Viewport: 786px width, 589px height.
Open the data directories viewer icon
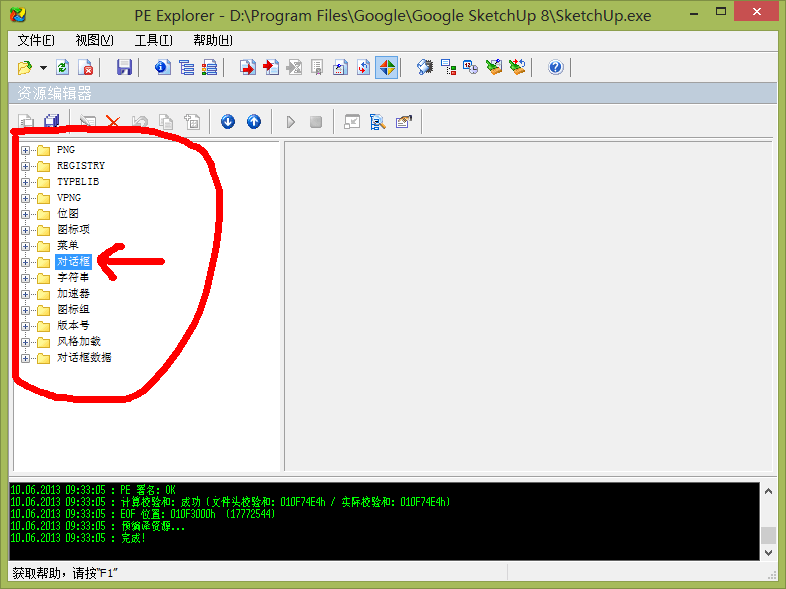[186, 67]
